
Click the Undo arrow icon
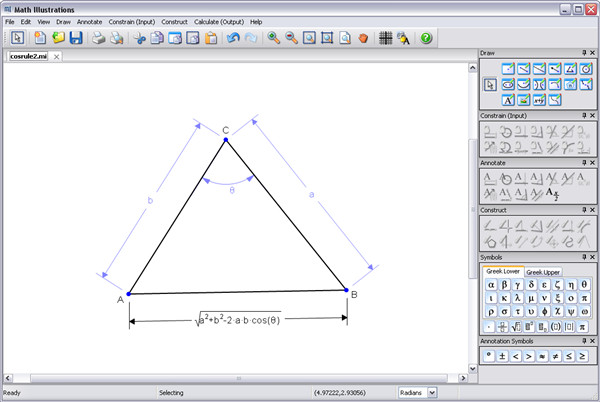[x=234, y=39]
